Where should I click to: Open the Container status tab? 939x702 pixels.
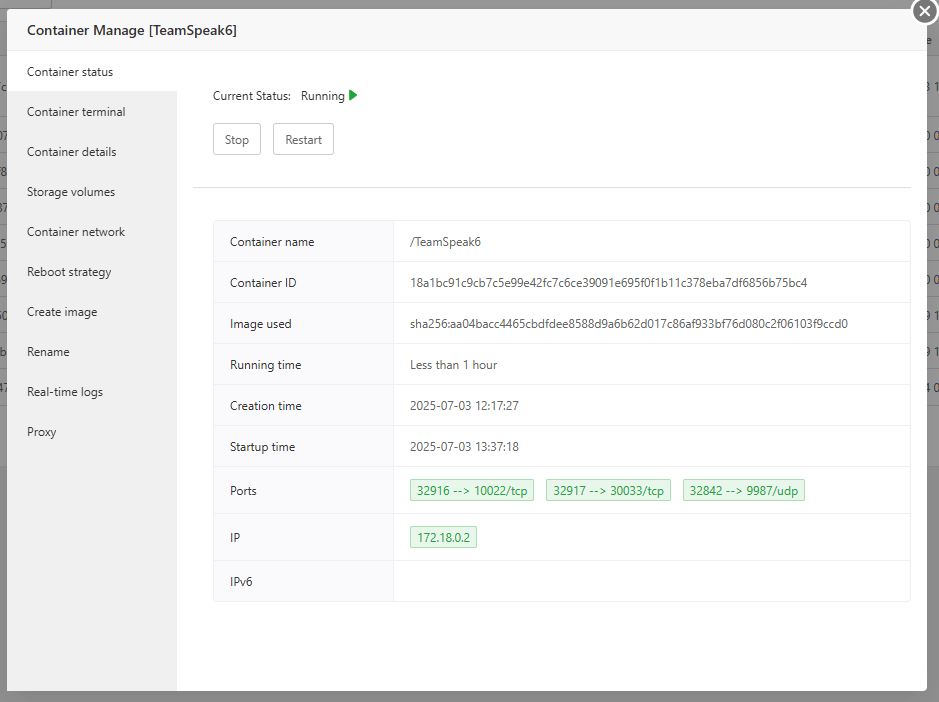(x=92, y=71)
